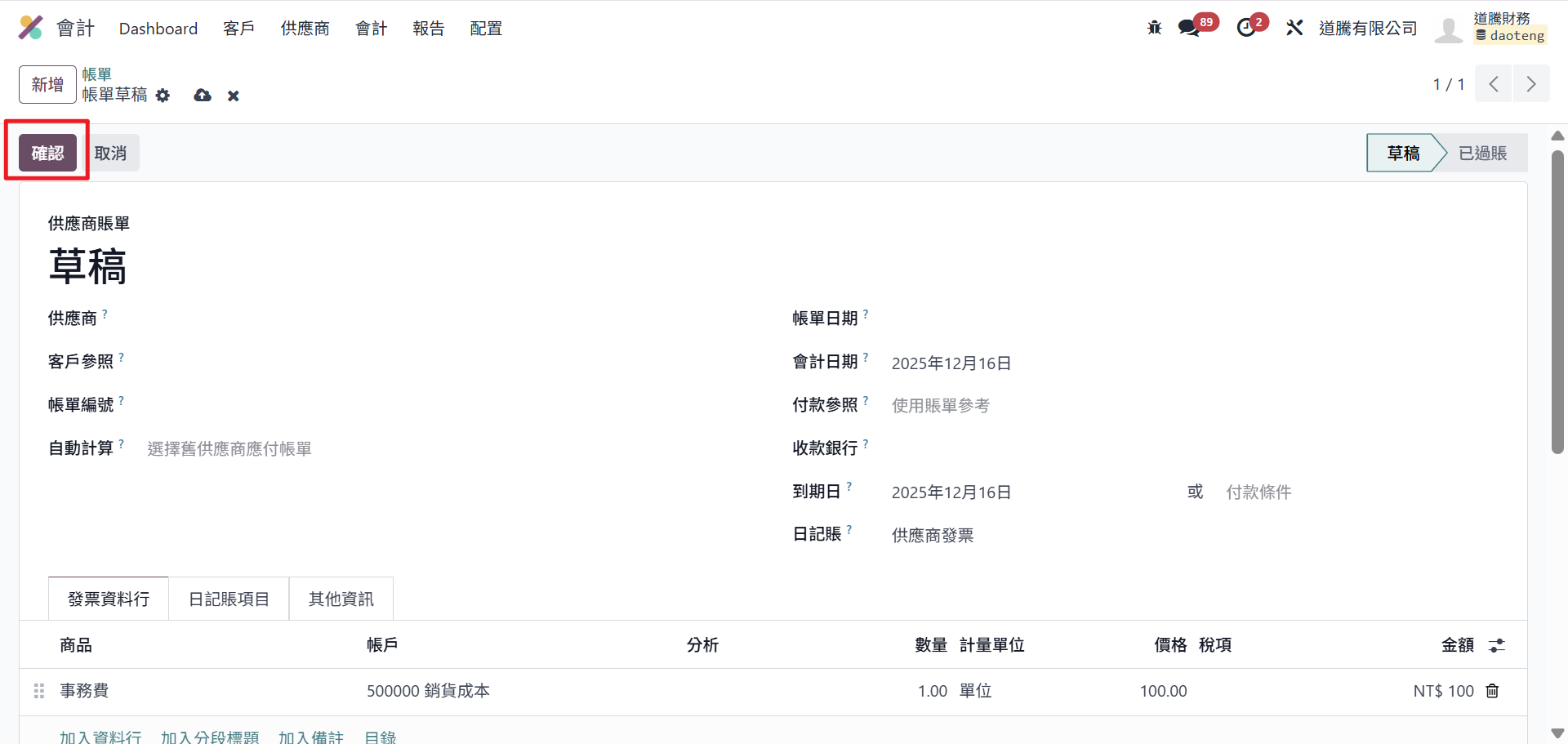Delete the 事務費 line with trash icon
This screenshot has height=744, width=1568.
point(1492,691)
